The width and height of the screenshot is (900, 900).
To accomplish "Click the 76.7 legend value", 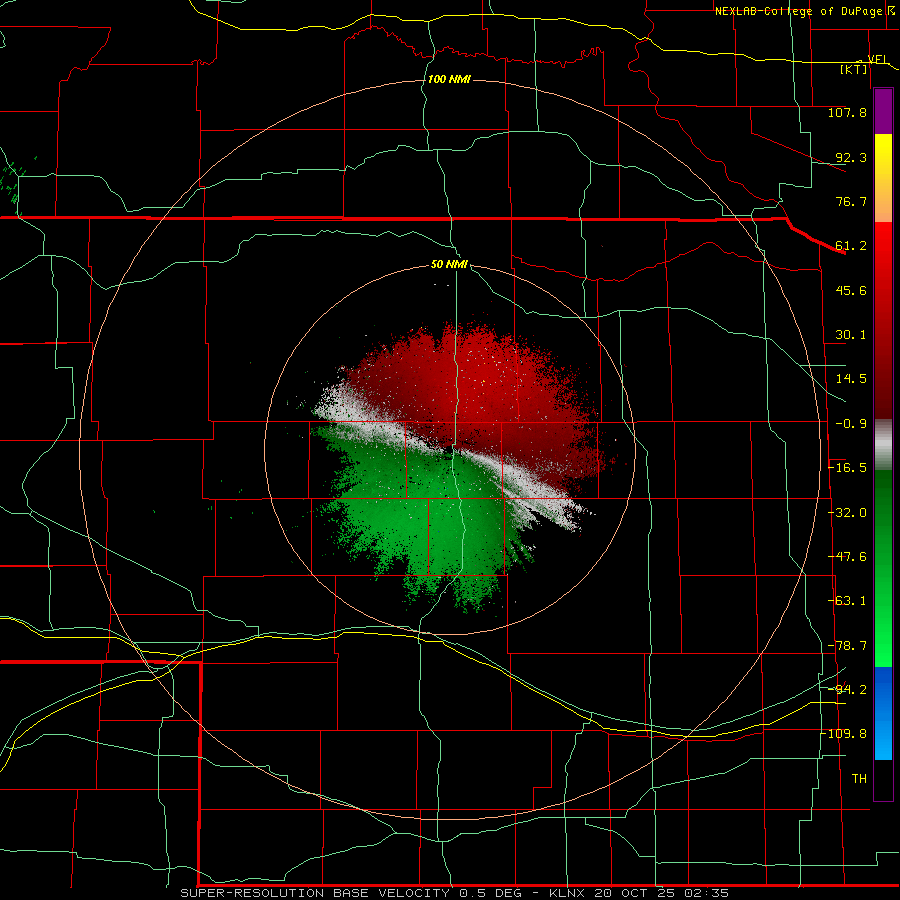I will pos(851,201).
